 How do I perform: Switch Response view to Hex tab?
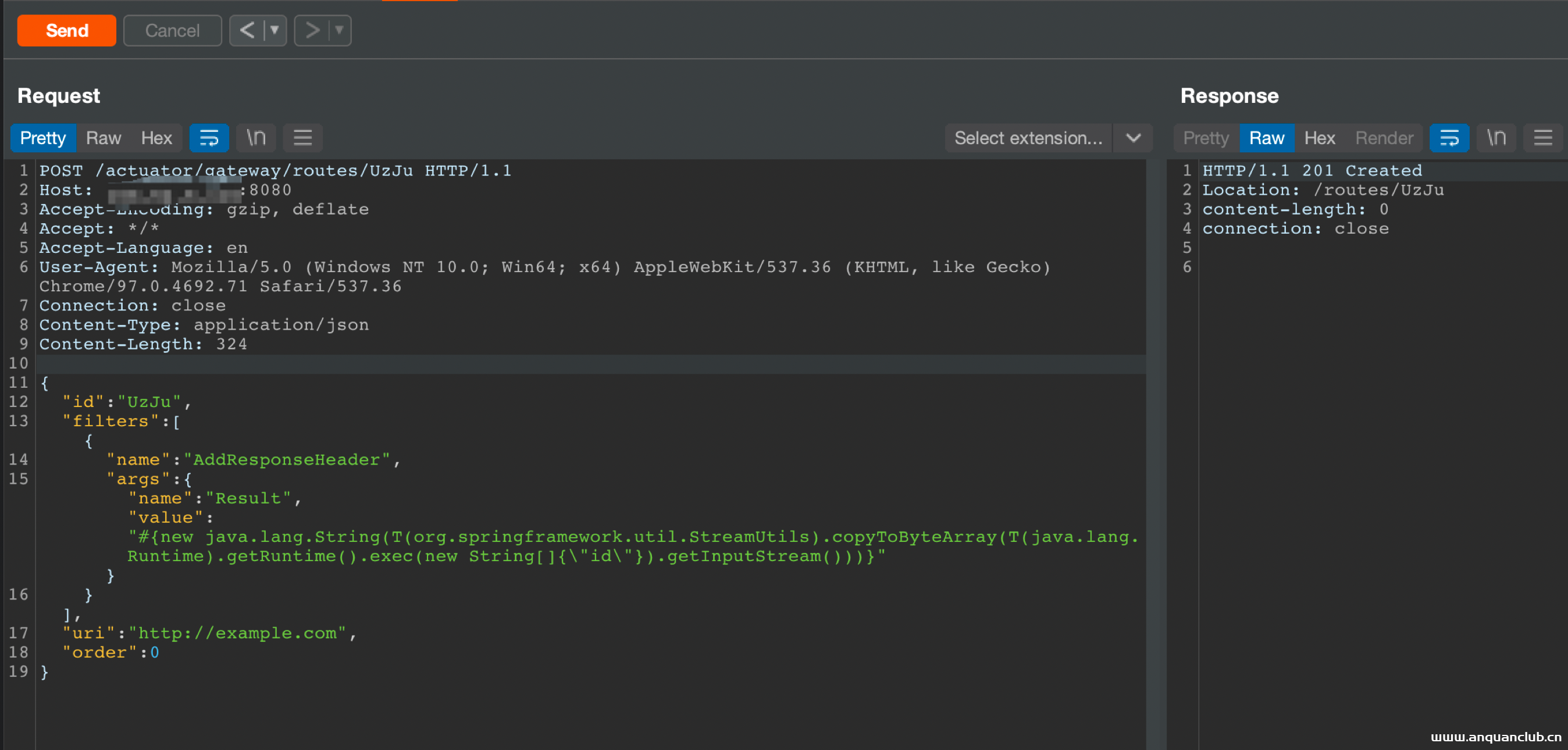click(x=1319, y=138)
